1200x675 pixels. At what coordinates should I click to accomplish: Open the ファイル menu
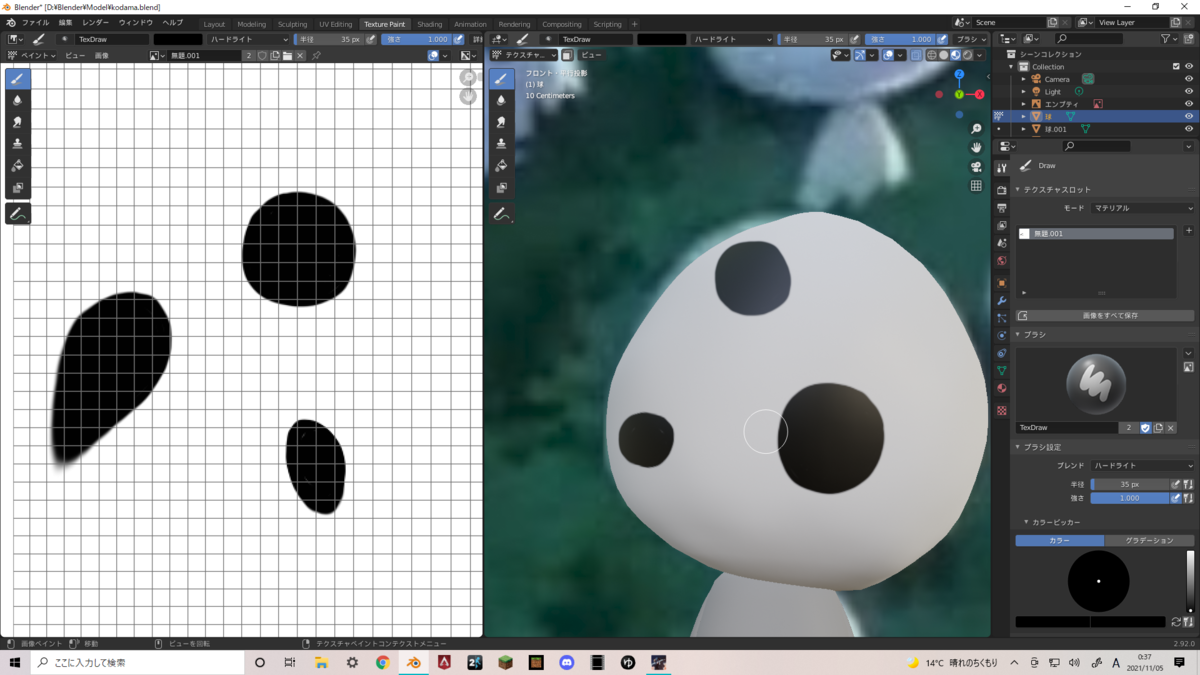pyautogui.click(x=35, y=23)
